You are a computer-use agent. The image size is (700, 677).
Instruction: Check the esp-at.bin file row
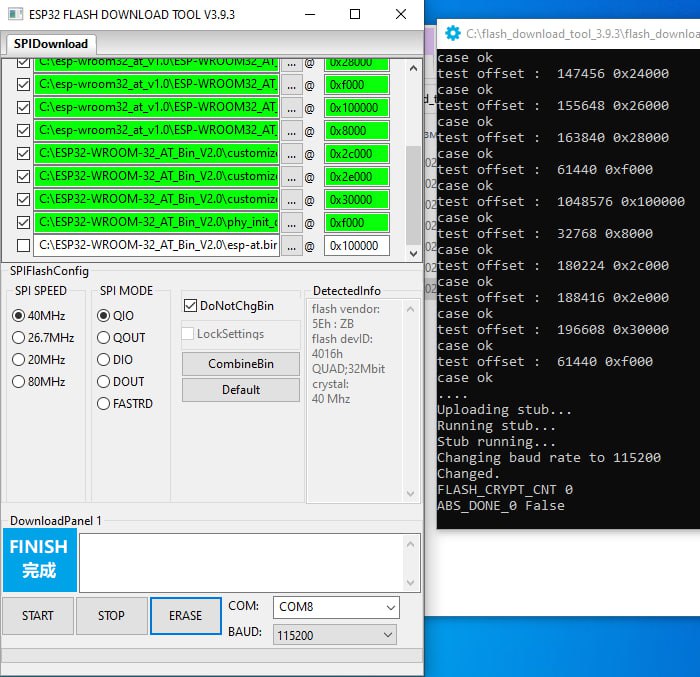click(x=23, y=246)
